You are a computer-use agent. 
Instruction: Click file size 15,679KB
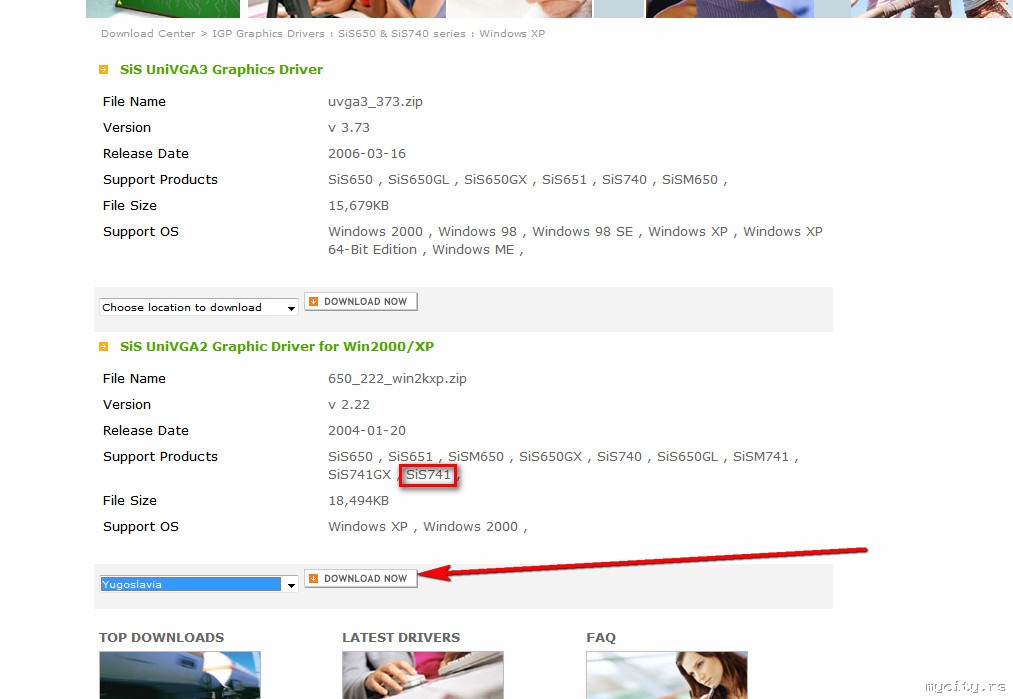pos(359,206)
